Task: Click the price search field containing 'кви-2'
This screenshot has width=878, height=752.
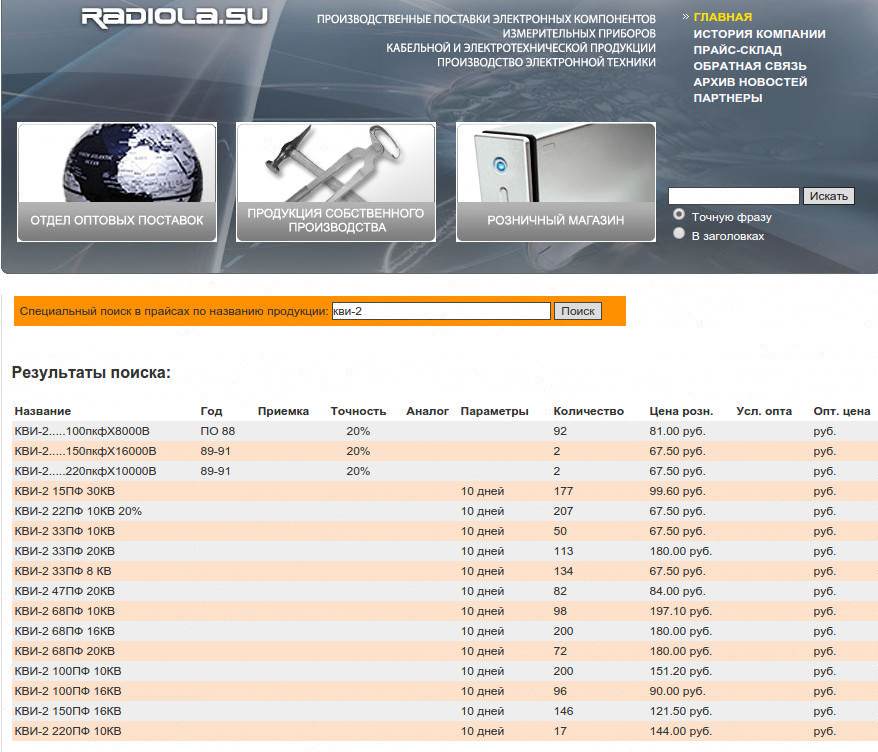Action: click(441, 311)
